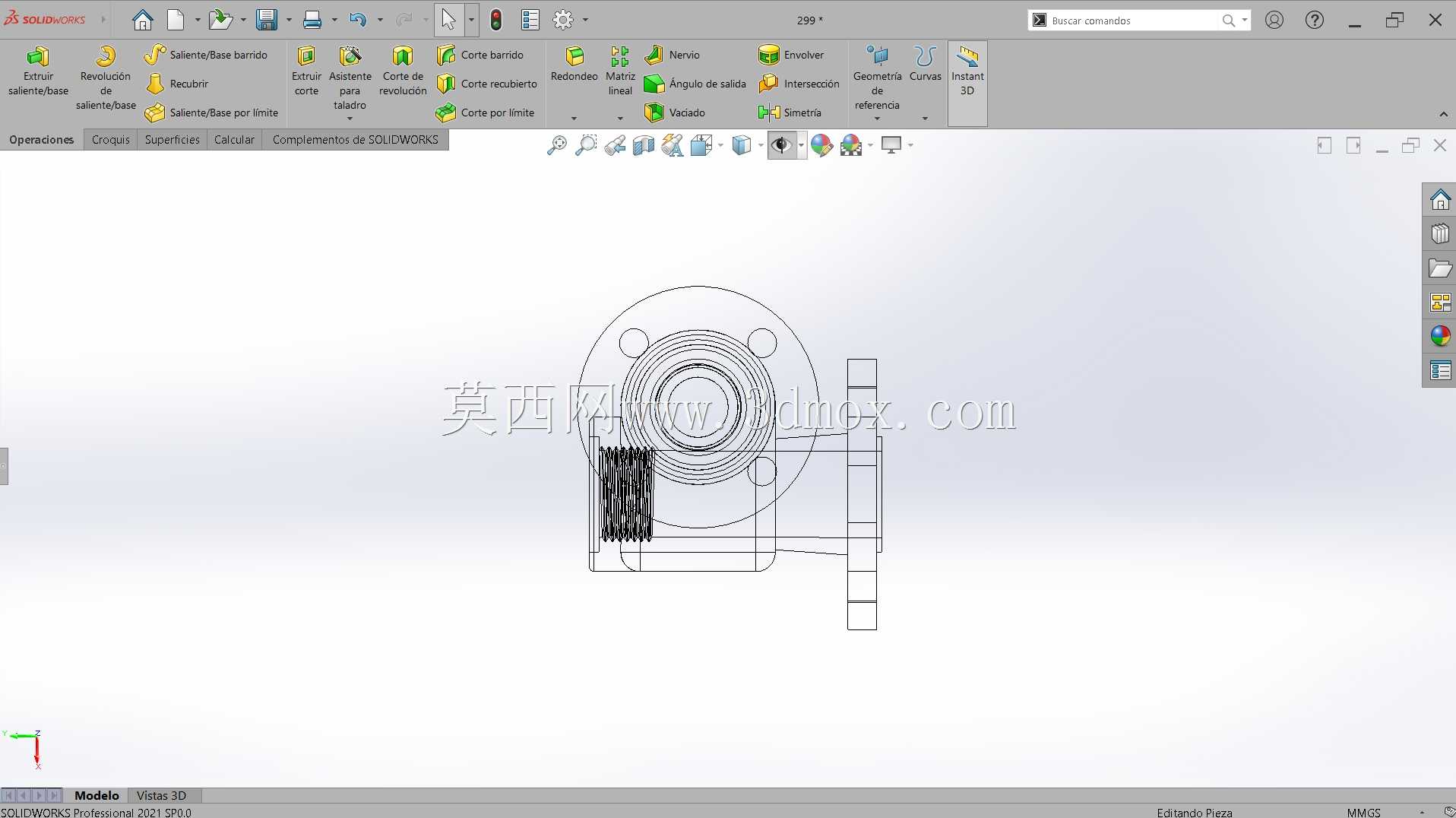This screenshot has height=818, width=1456.
Task: Select Revolución de saliente/base tool
Action: 106,78
